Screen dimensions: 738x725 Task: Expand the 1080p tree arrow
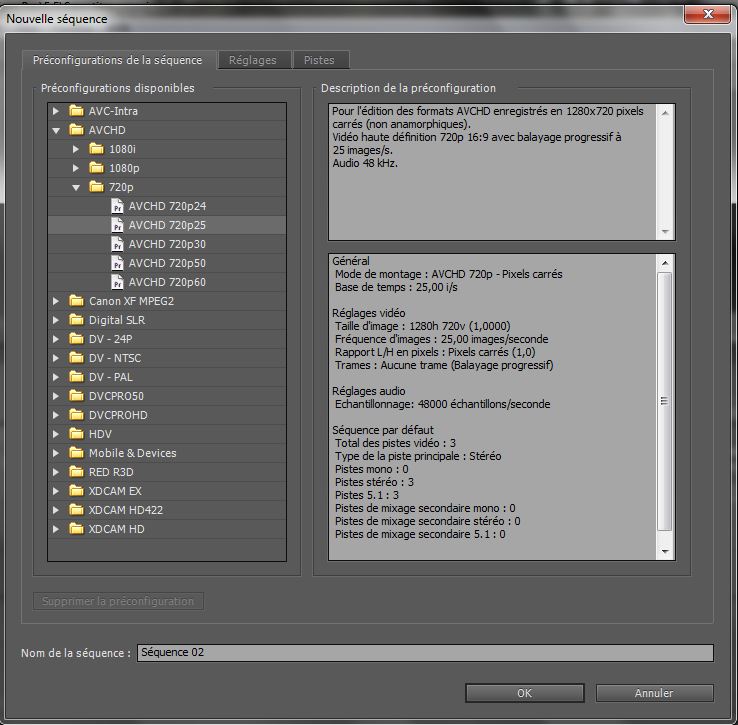click(x=76, y=168)
